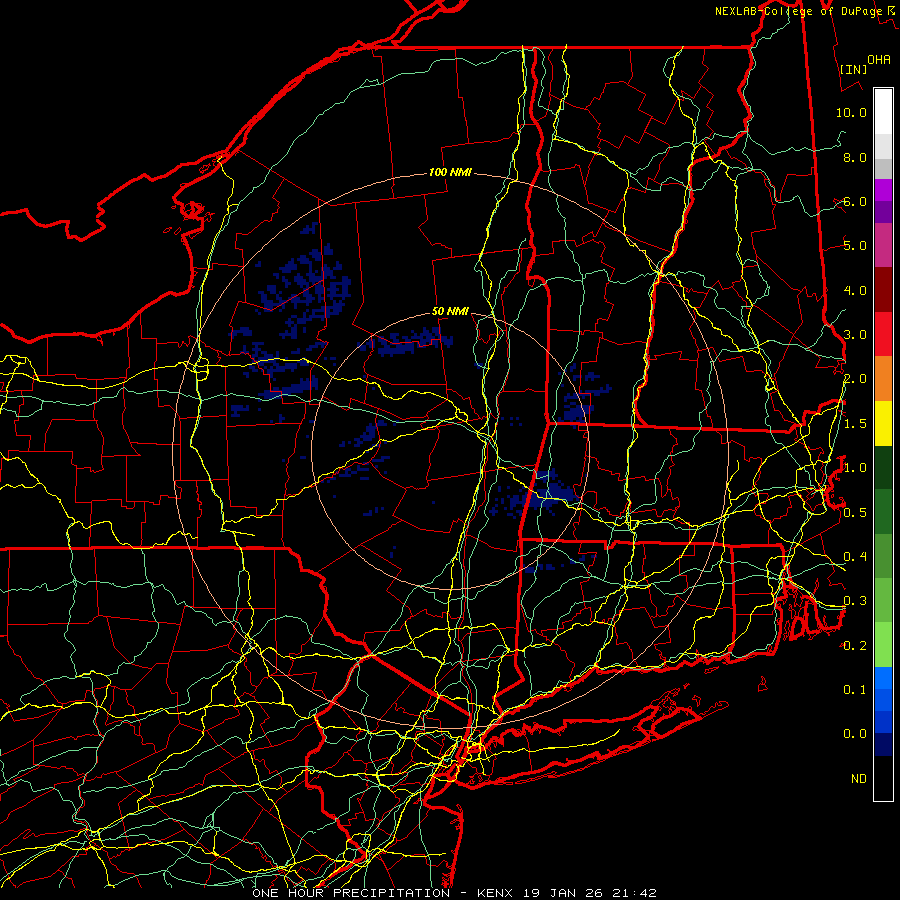Click the 50 NMI range ring label
Image resolution: width=900 pixels, height=900 pixels.
(450, 312)
